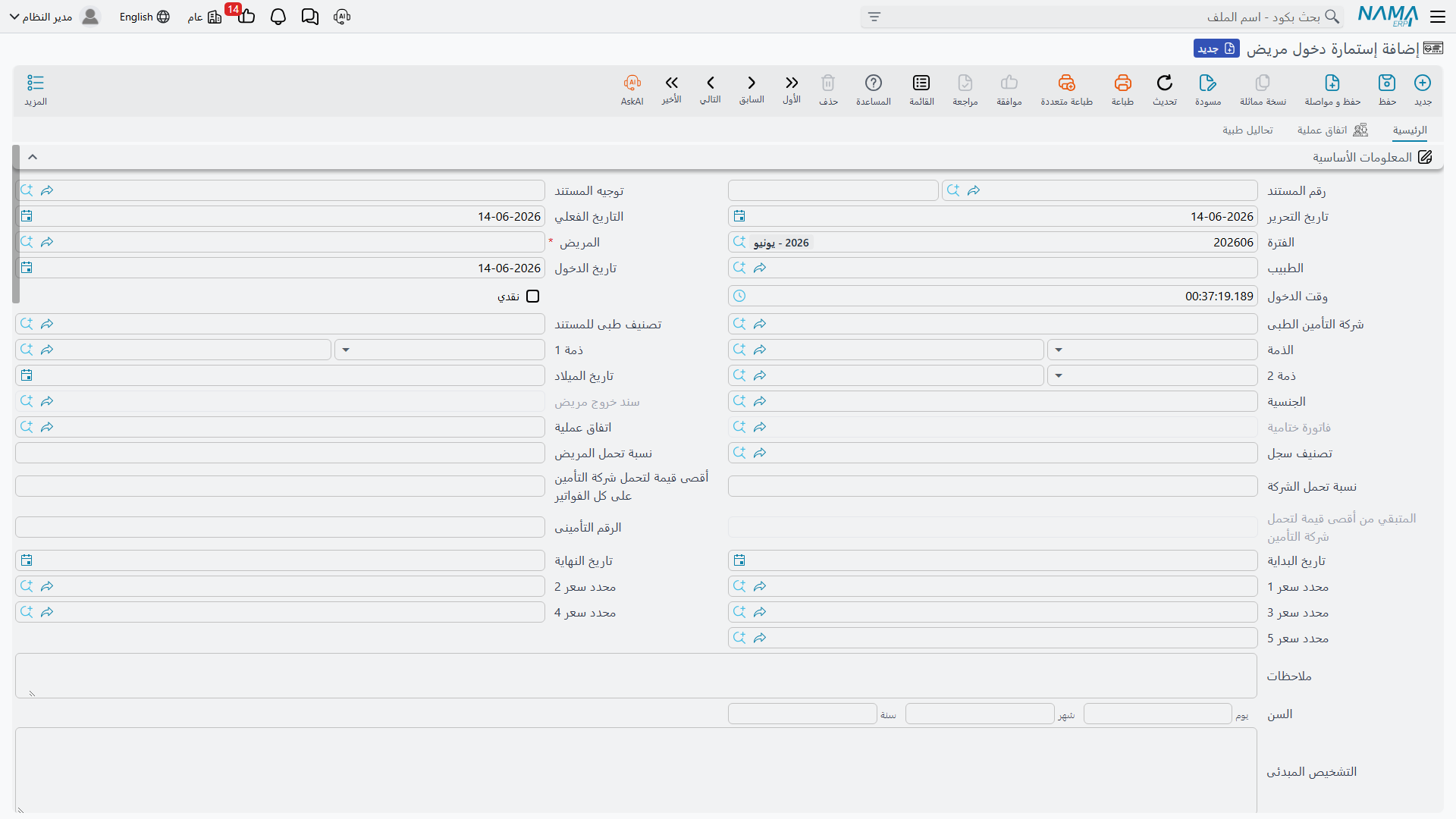Open the chat messages icon
Image resolution: width=1456 pixels, height=819 pixels.
pyautogui.click(x=309, y=17)
